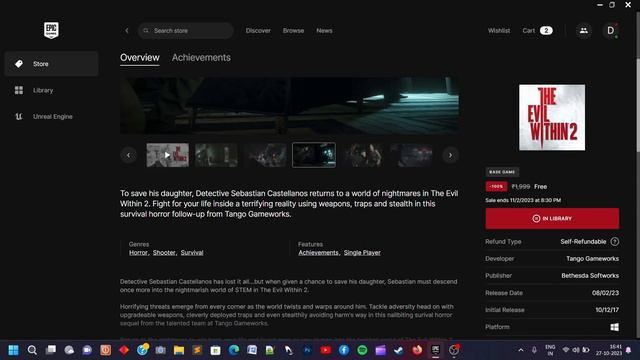Open the Shooter genre link

coord(164,253)
